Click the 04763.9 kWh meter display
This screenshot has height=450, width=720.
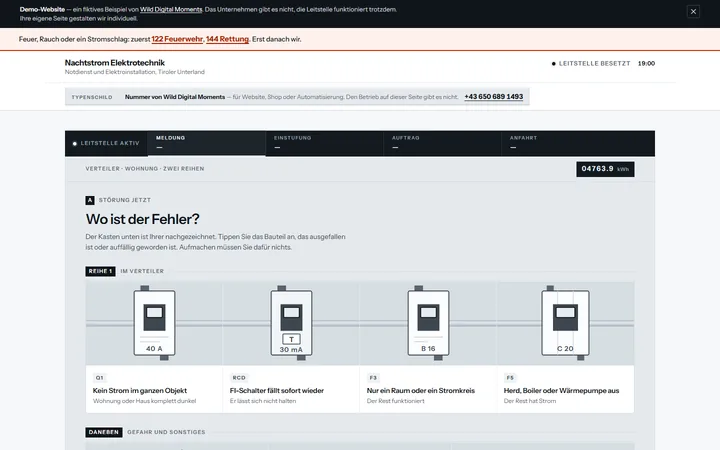pos(605,169)
